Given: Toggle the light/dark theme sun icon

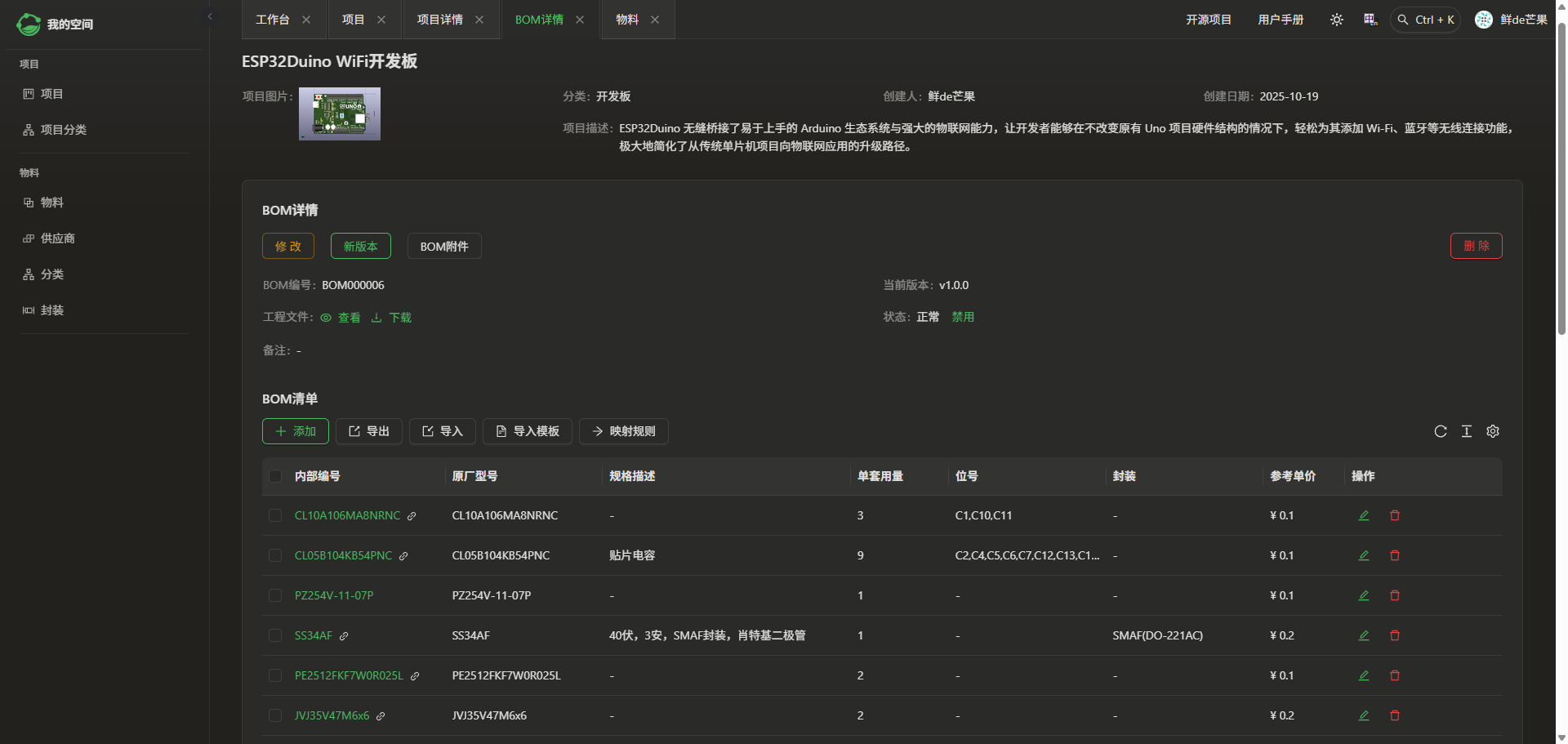Looking at the screenshot, I should click(x=1337, y=20).
